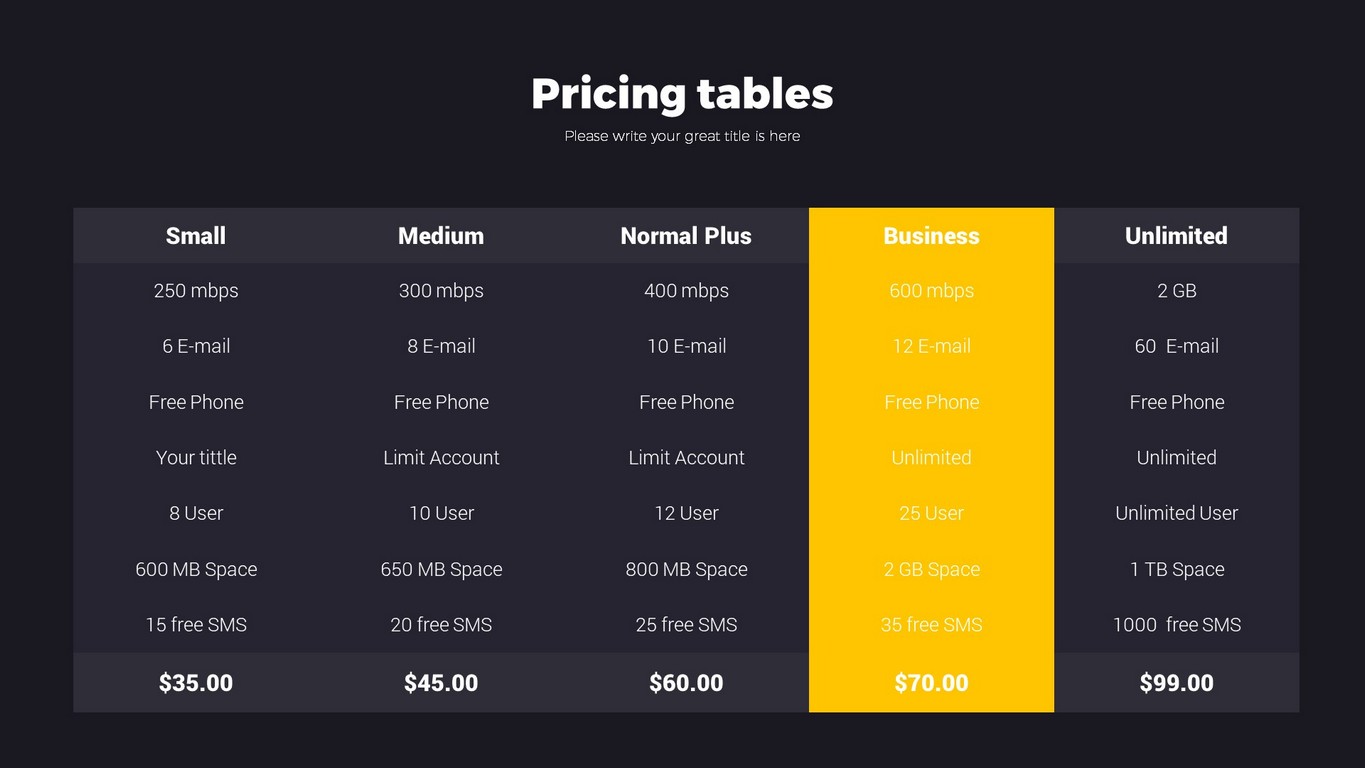
Task: Click the $70.00 Business price
Action: pos(931,683)
